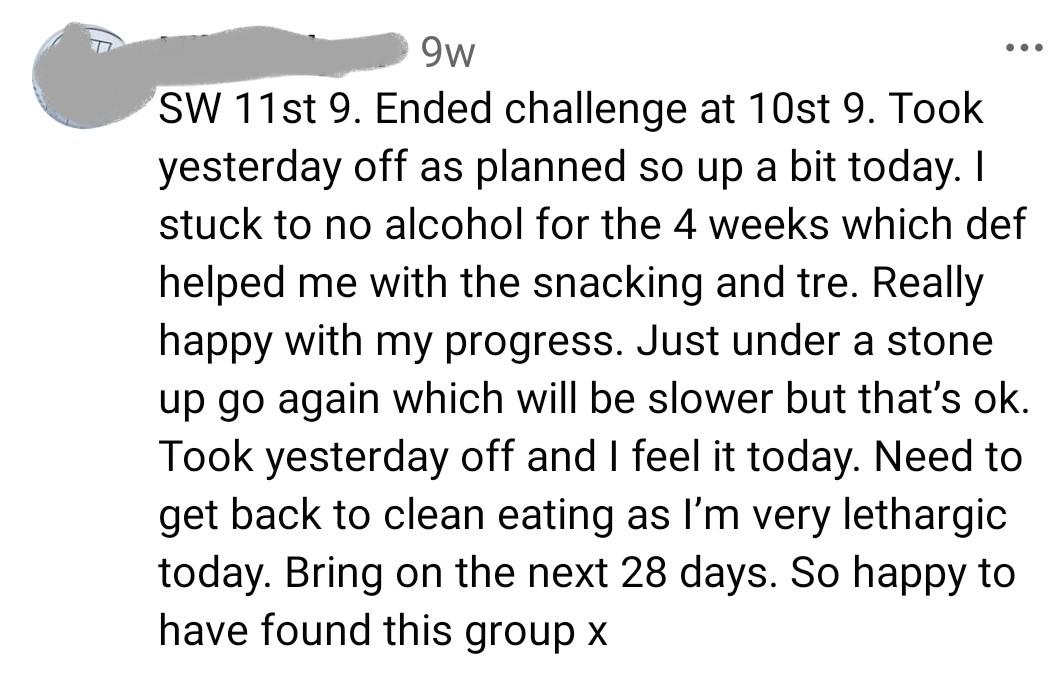
Task: Click the line 'stuck to no alcohol'
Action: point(592,225)
